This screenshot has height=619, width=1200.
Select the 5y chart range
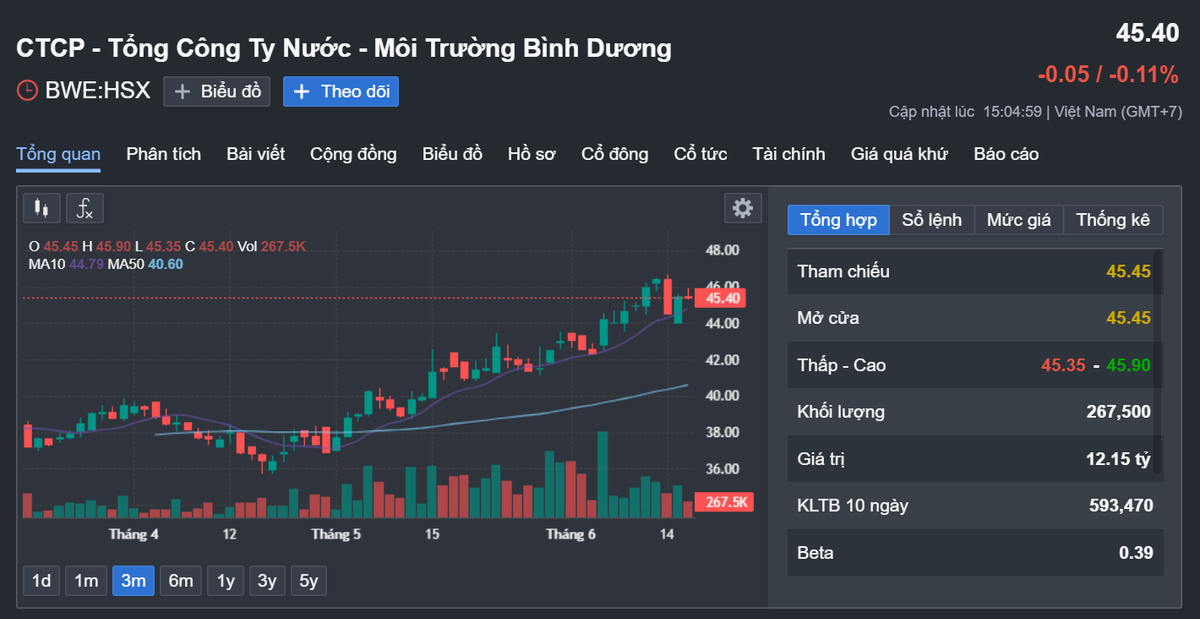[x=308, y=580]
